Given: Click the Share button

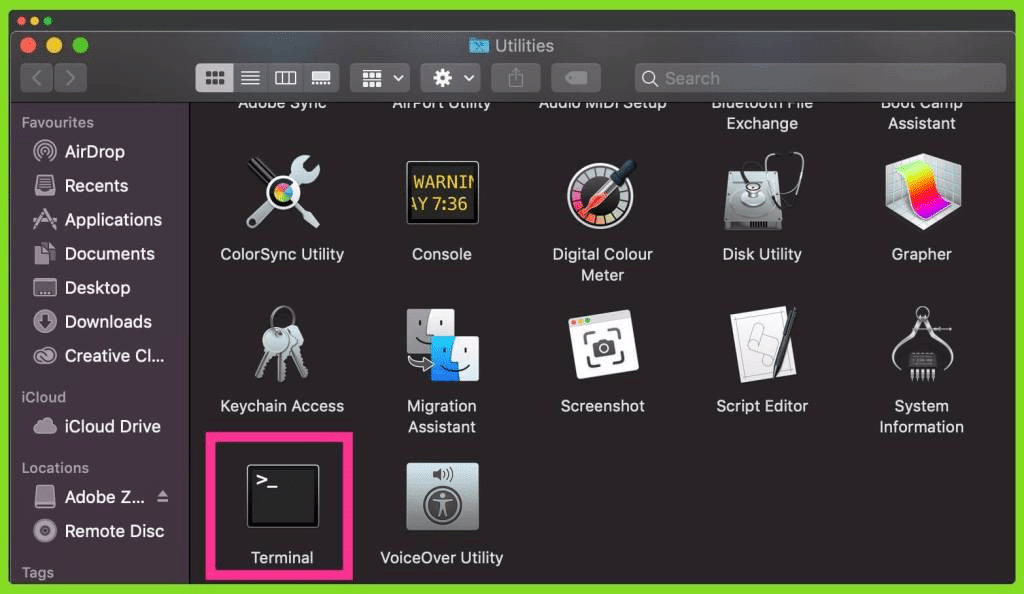Looking at the screenshot, I should [515, 77].
